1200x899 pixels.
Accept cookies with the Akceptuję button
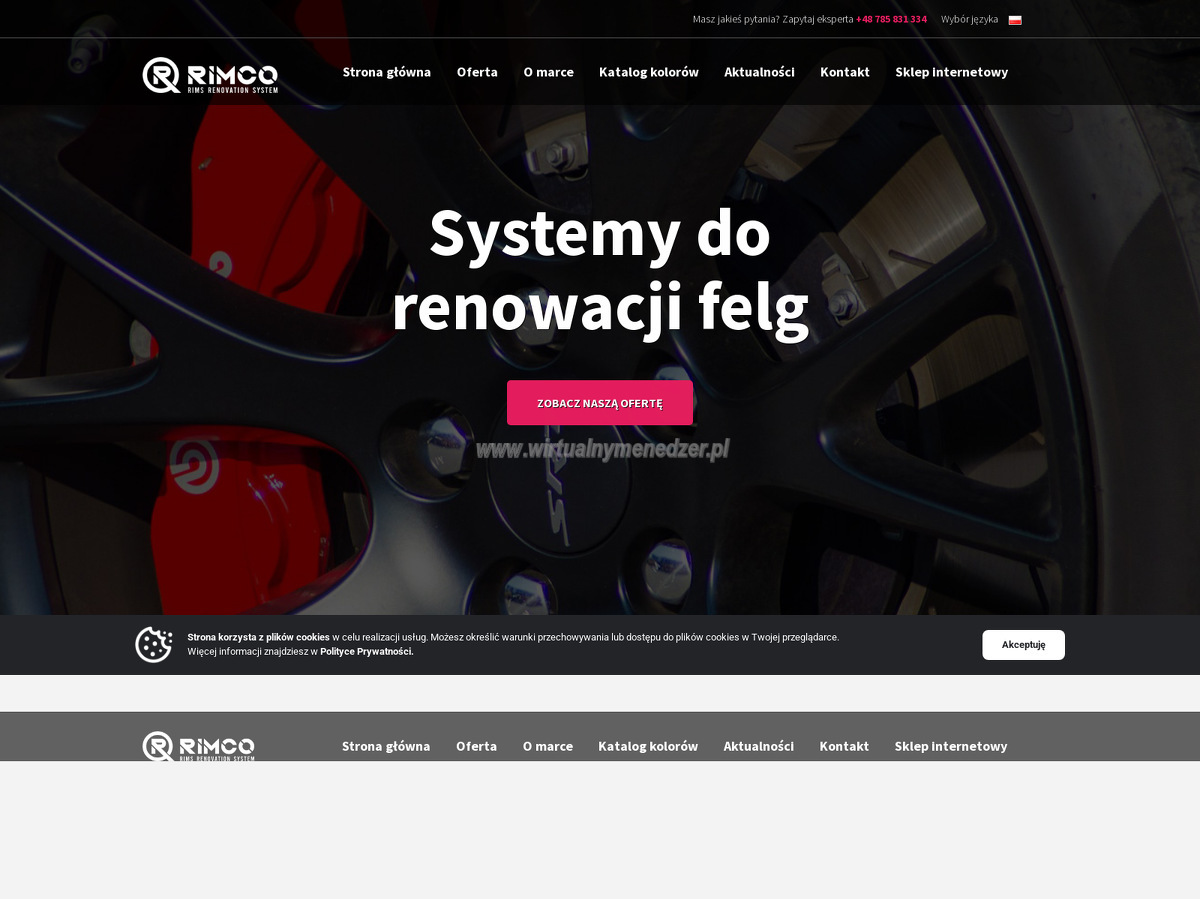click(1023, 645)
